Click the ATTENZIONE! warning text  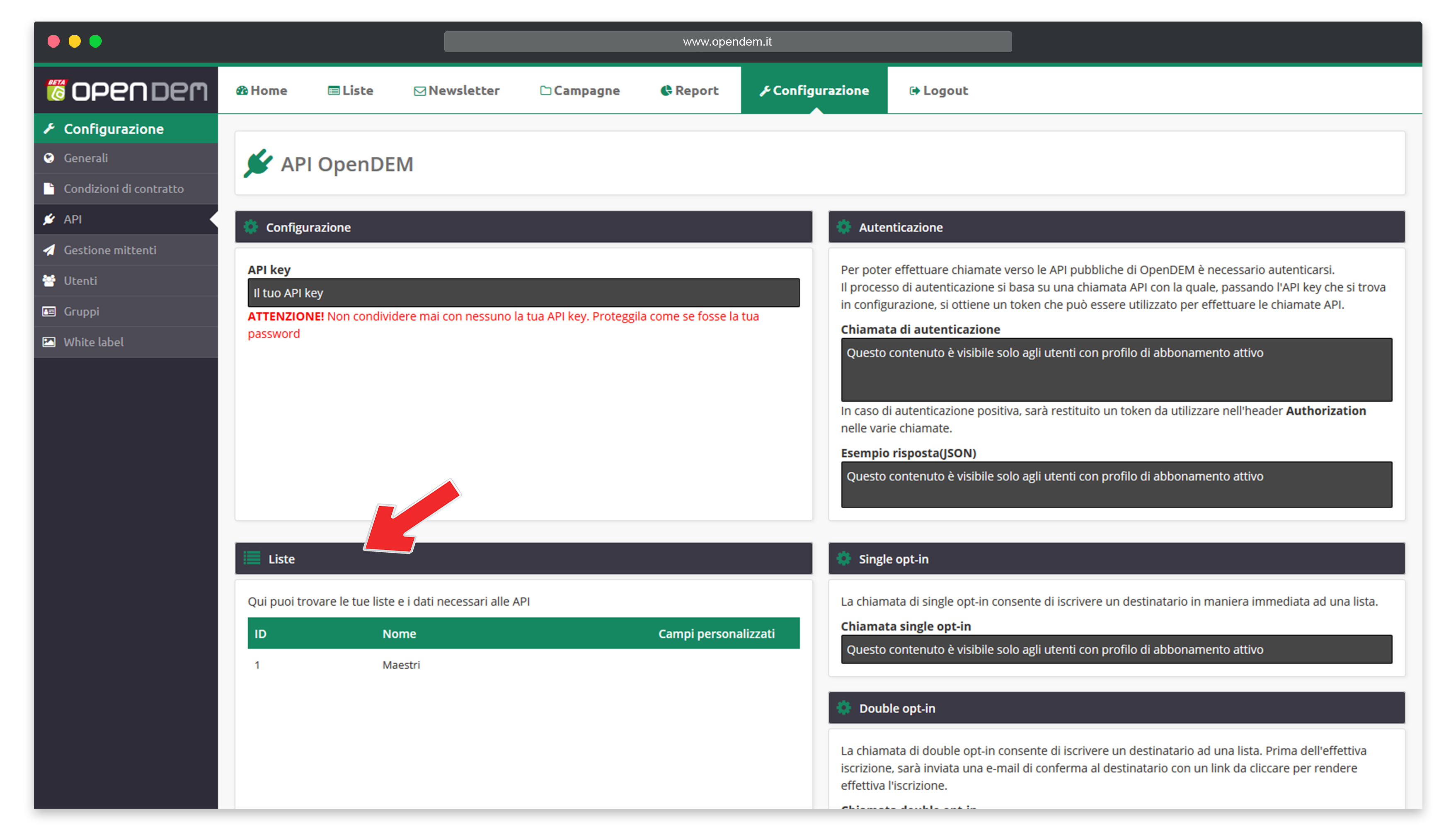coord(286,316)
